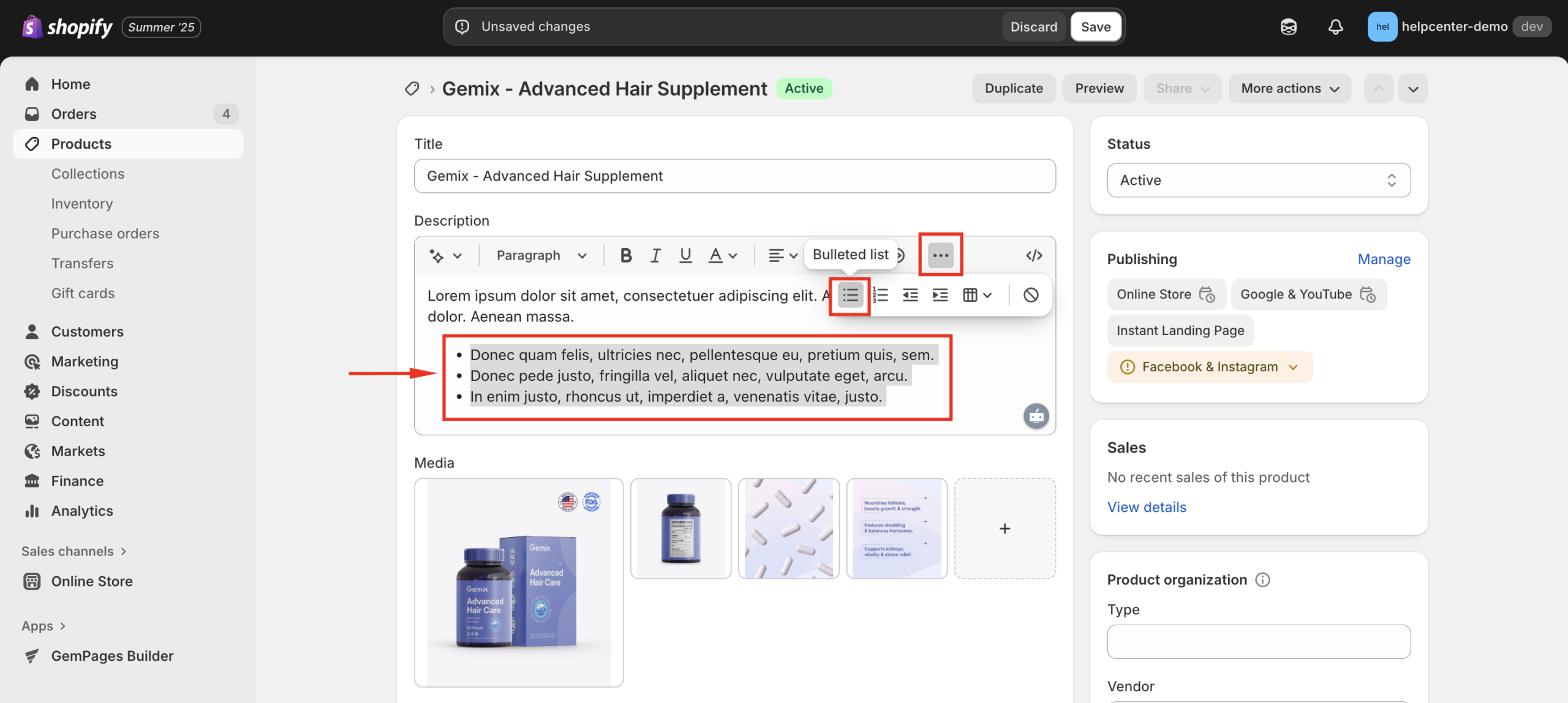Open the Manage publishing link
This screenshot has height=703, width=1568.
click(x=1384, y=259)
